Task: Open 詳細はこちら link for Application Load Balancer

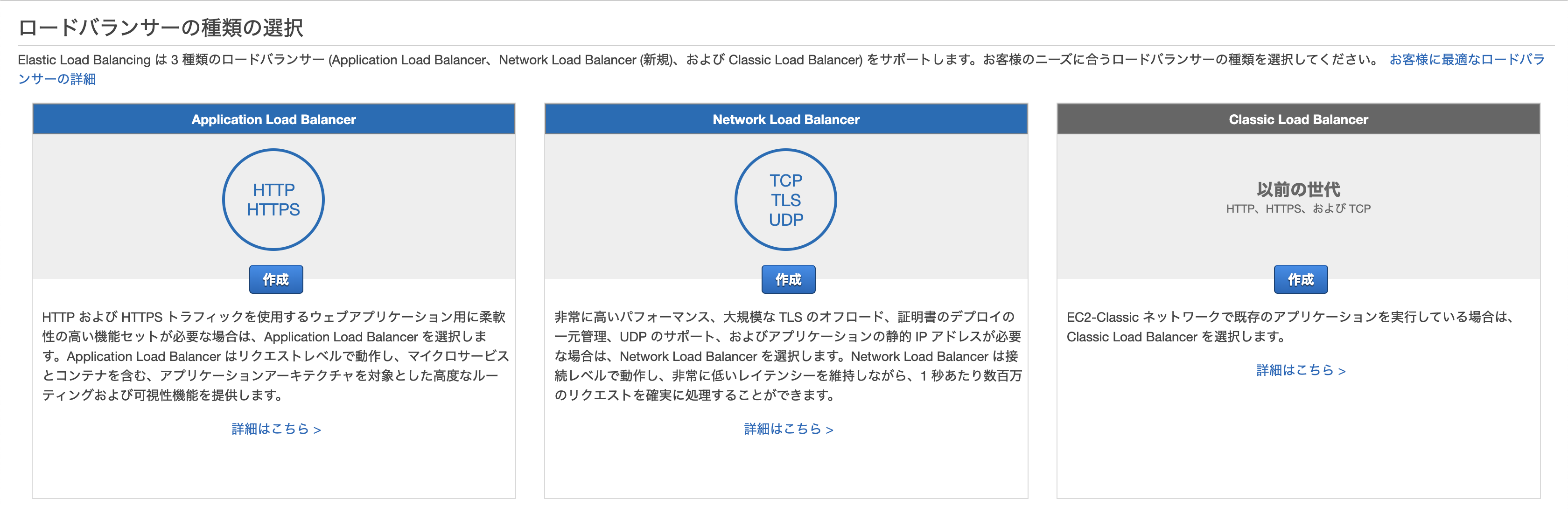Action: click(x=276, y=429)
